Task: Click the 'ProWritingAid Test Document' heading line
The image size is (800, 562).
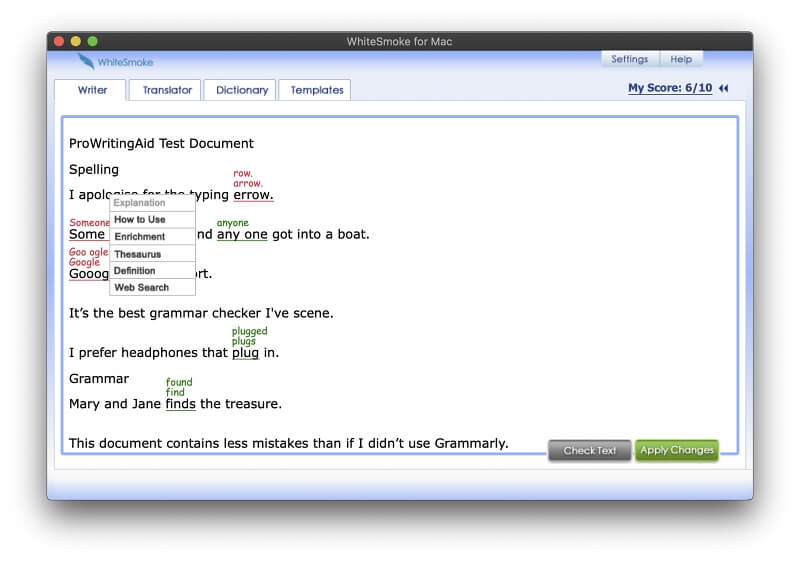Action: [161, 143]
